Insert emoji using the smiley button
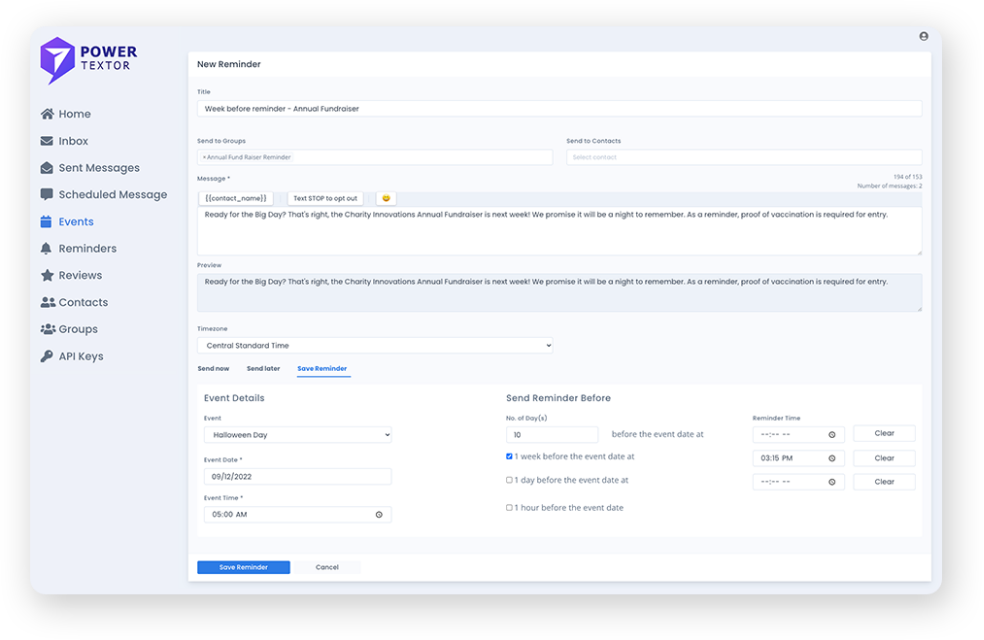The width and height of the screenshot is (984, 640). 386,198
